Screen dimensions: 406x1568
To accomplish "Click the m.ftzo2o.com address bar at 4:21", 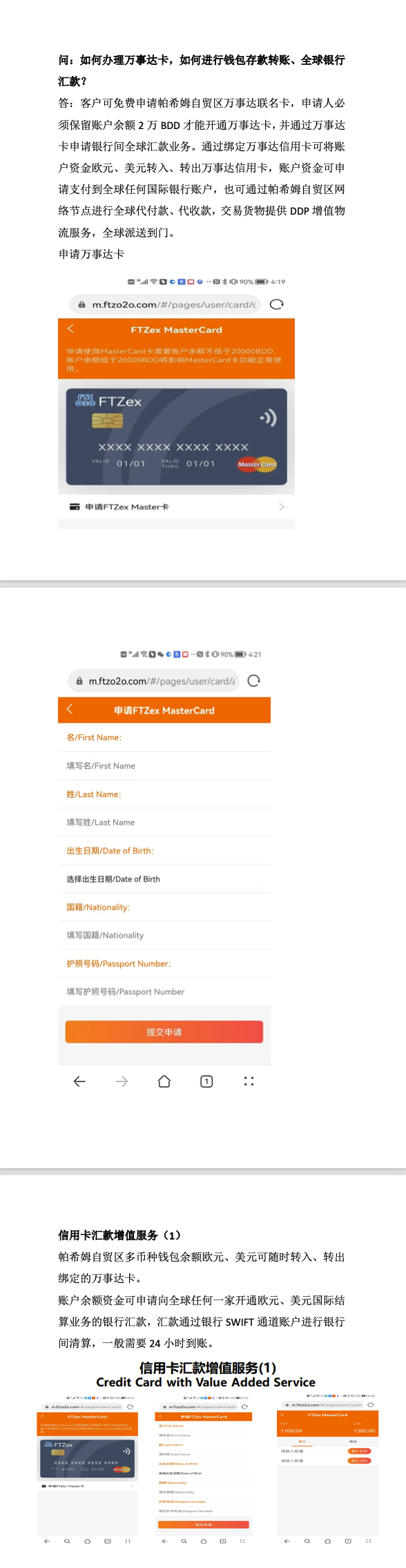I will tap(153, 681).
